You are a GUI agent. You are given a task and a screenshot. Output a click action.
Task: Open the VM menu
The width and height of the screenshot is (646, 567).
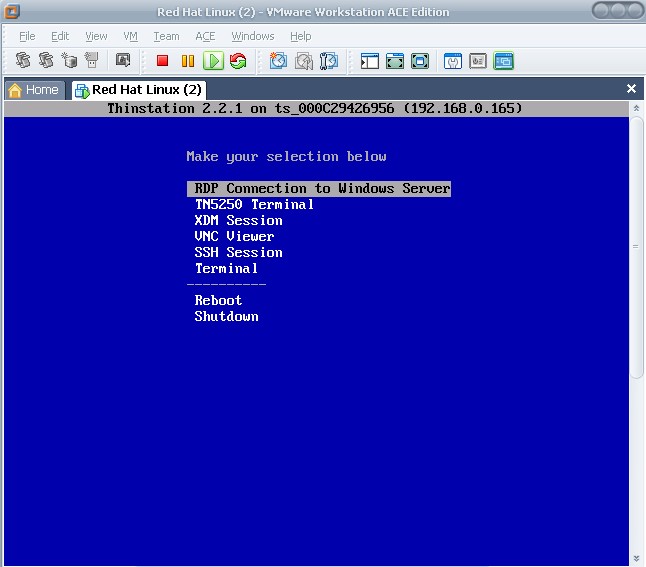point(131,36)
